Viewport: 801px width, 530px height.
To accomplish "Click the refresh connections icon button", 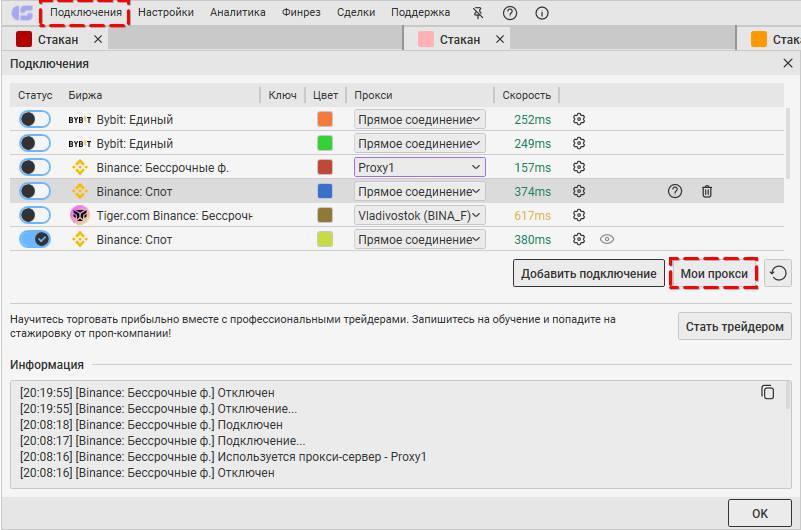I will click(x=777, y=273).
